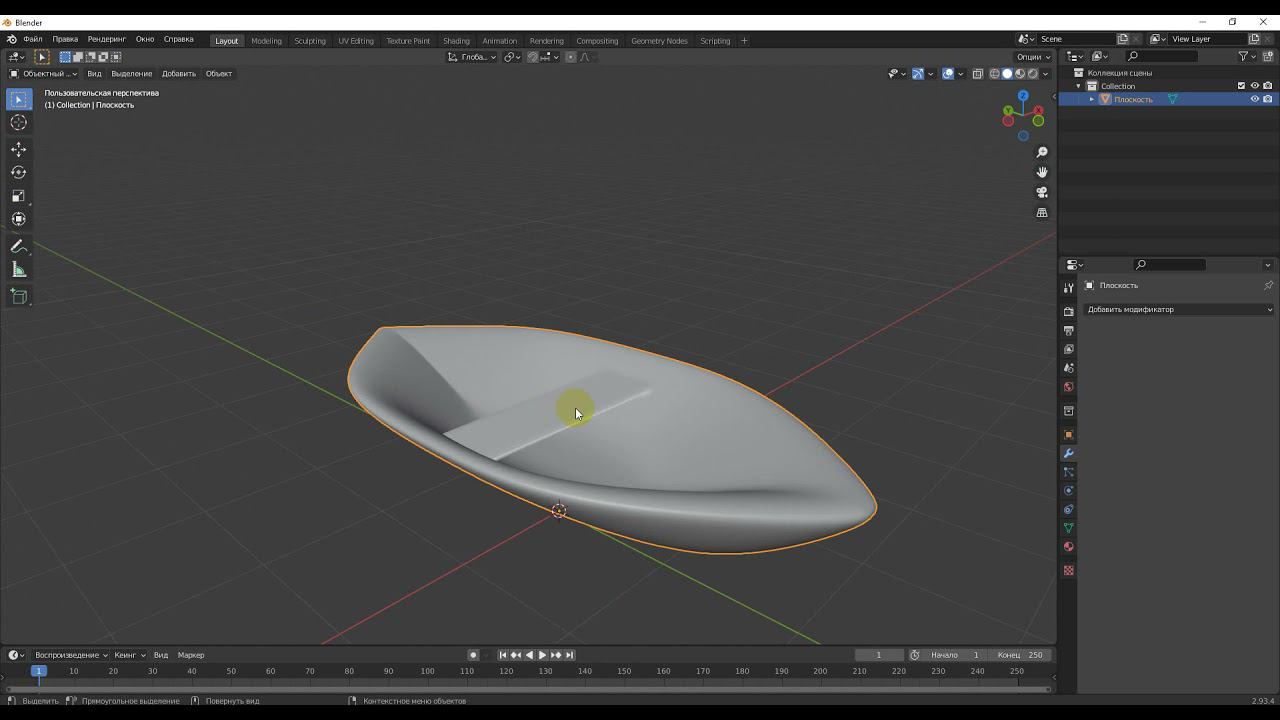1280x720 pixels.
Task: Click the zoom magnifier viewport icon
Action: (x=1042, y=152)
